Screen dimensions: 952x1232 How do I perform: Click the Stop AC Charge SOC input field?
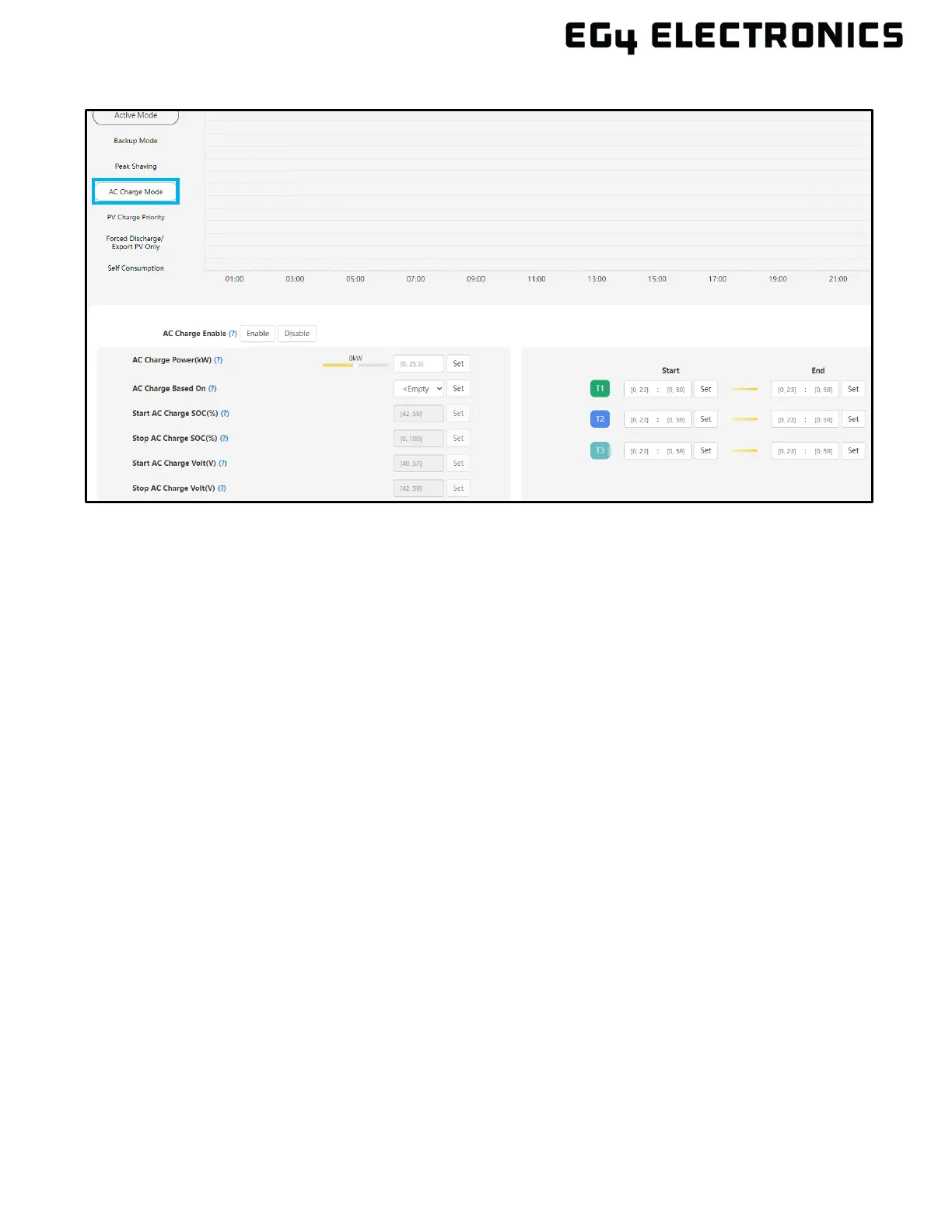pos(418,439)
